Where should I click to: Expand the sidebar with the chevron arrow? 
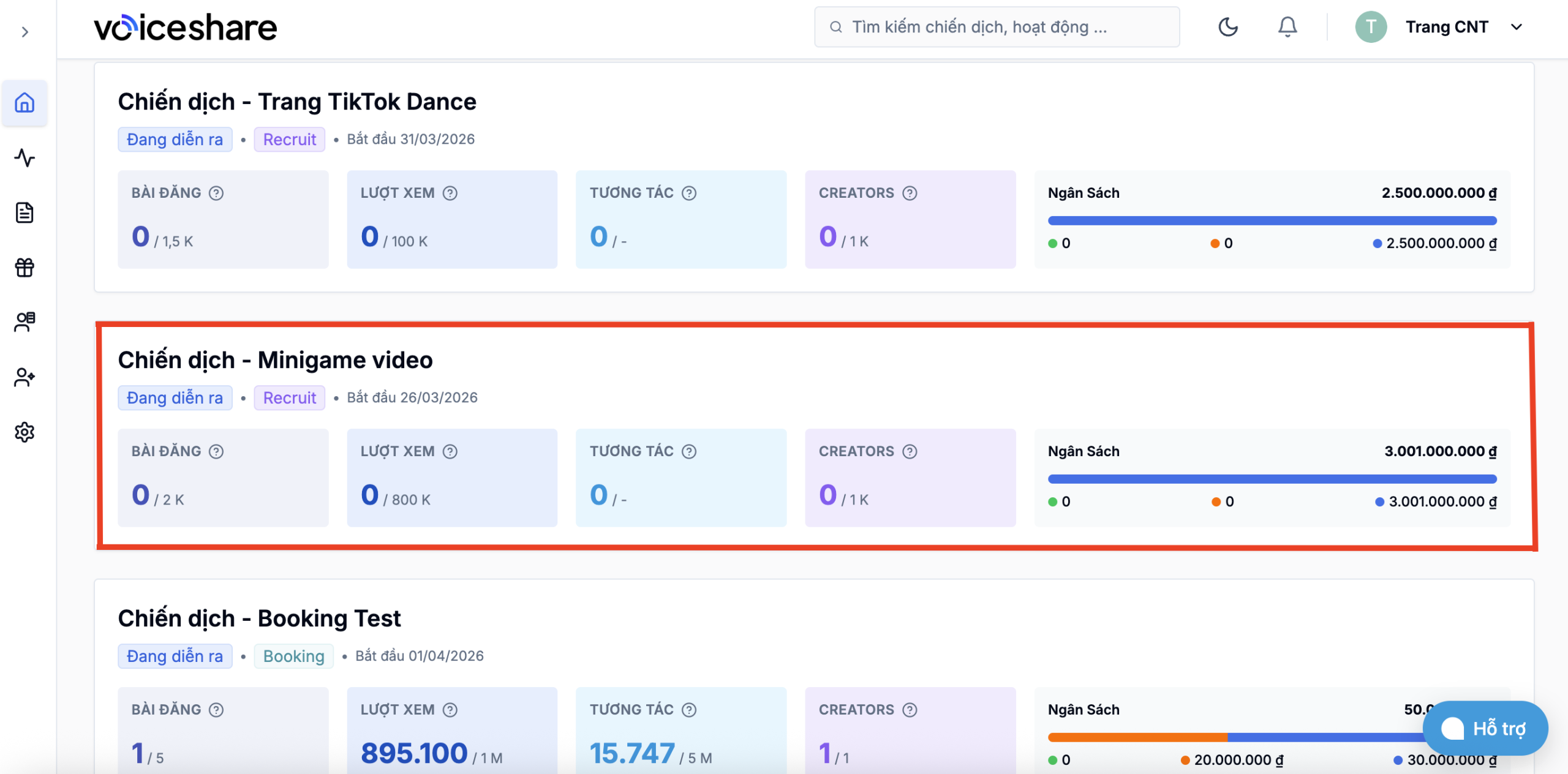point(24,32)
